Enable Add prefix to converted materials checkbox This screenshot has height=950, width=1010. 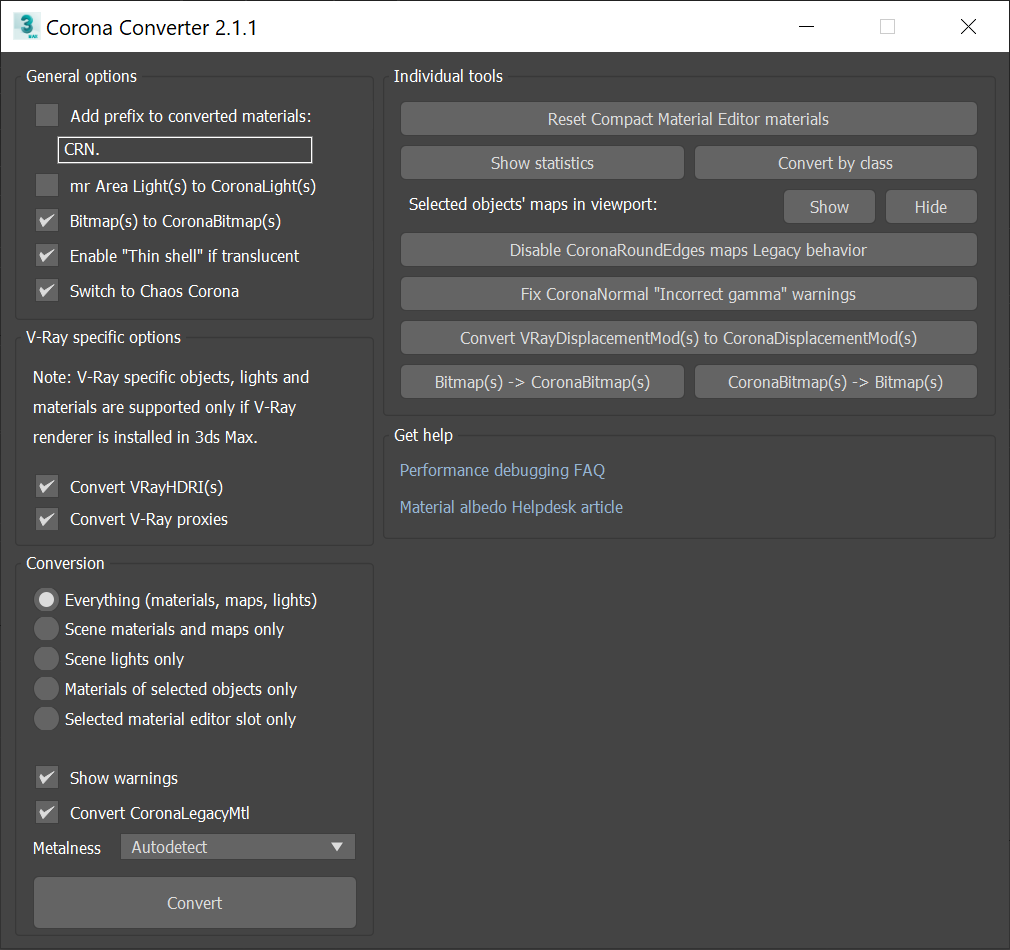47,115
